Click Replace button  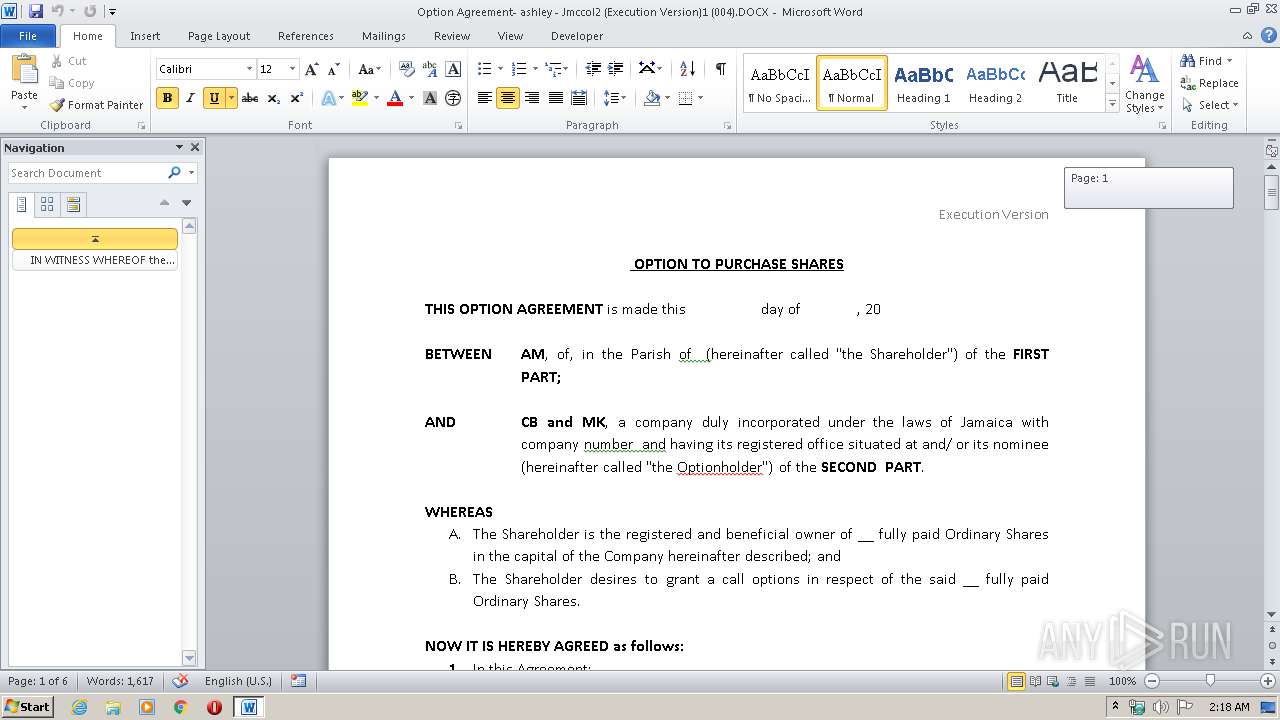(1209, 83)
